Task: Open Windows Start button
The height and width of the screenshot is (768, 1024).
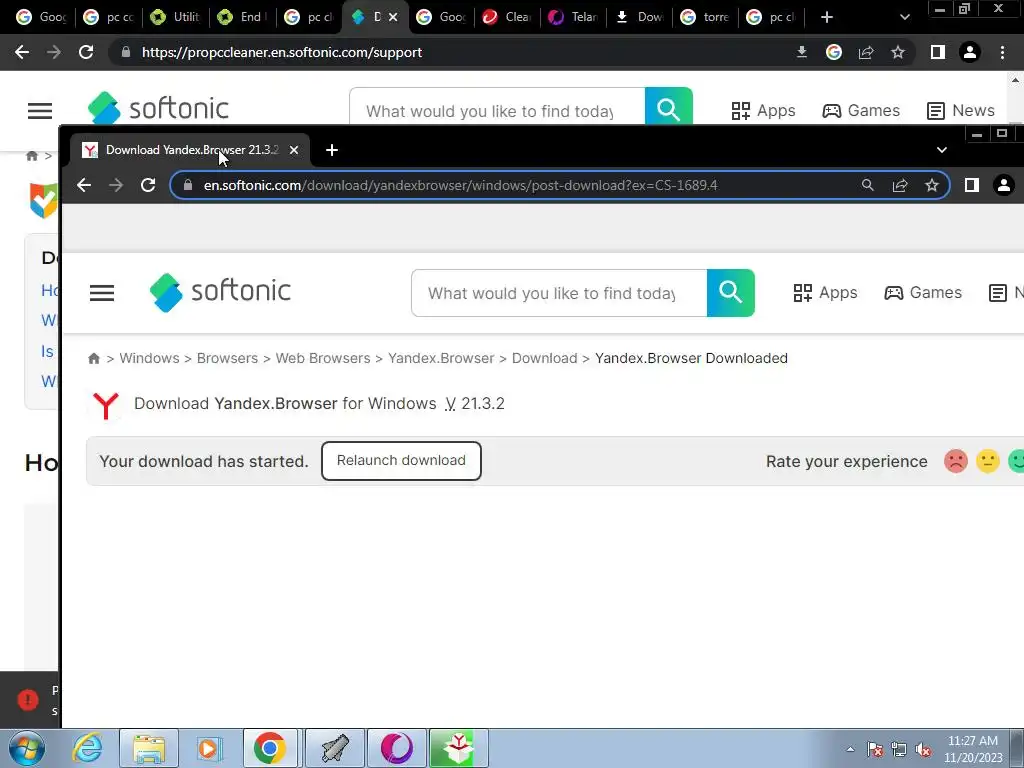Action: click(27, 748)
